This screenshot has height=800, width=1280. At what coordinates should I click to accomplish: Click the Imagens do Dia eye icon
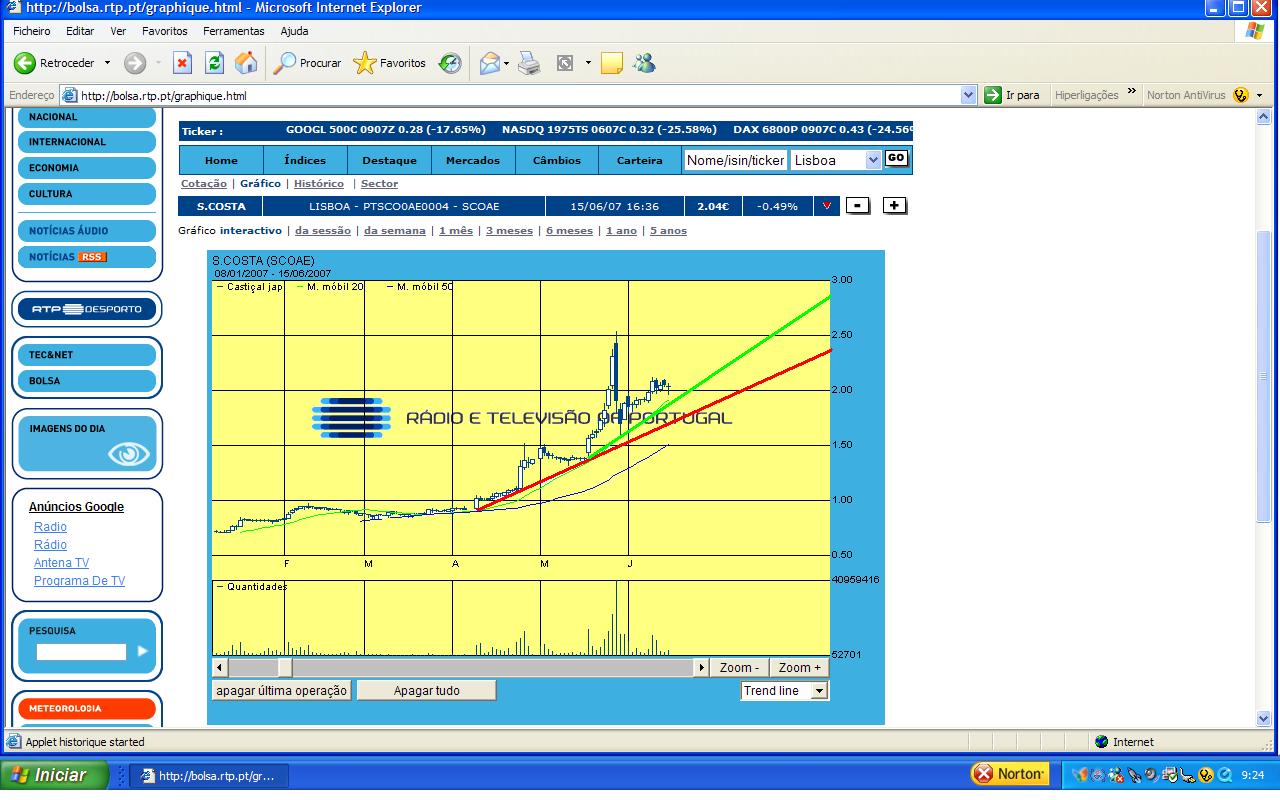point(128,454)
